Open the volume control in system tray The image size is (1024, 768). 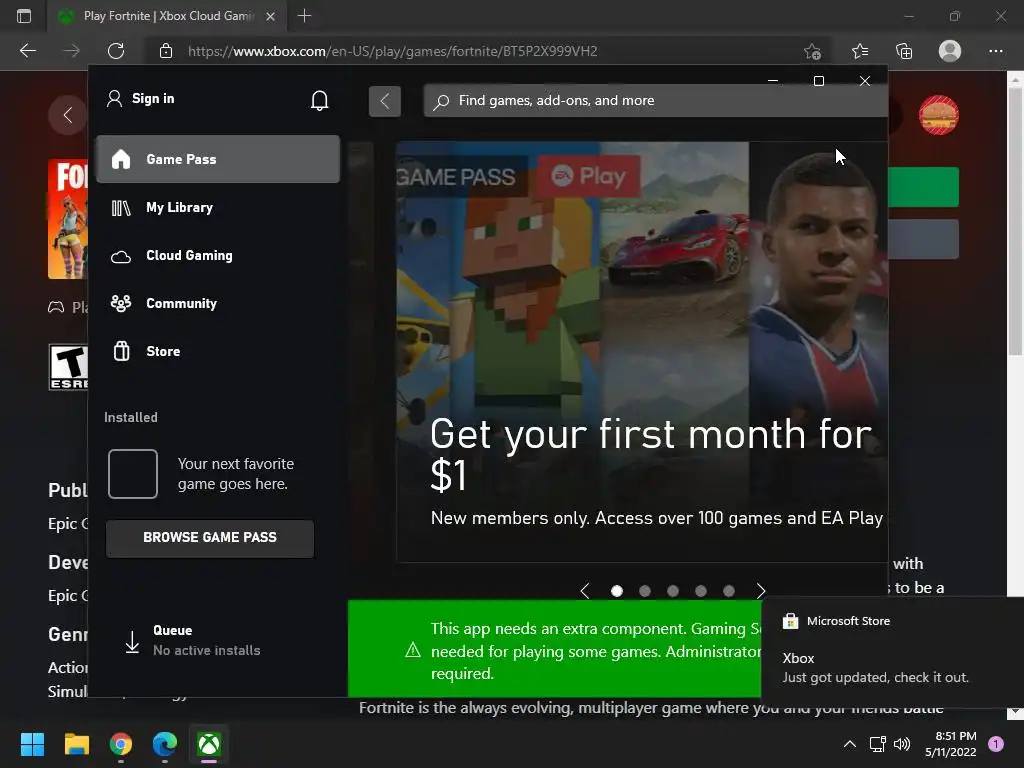pos(902,744)
